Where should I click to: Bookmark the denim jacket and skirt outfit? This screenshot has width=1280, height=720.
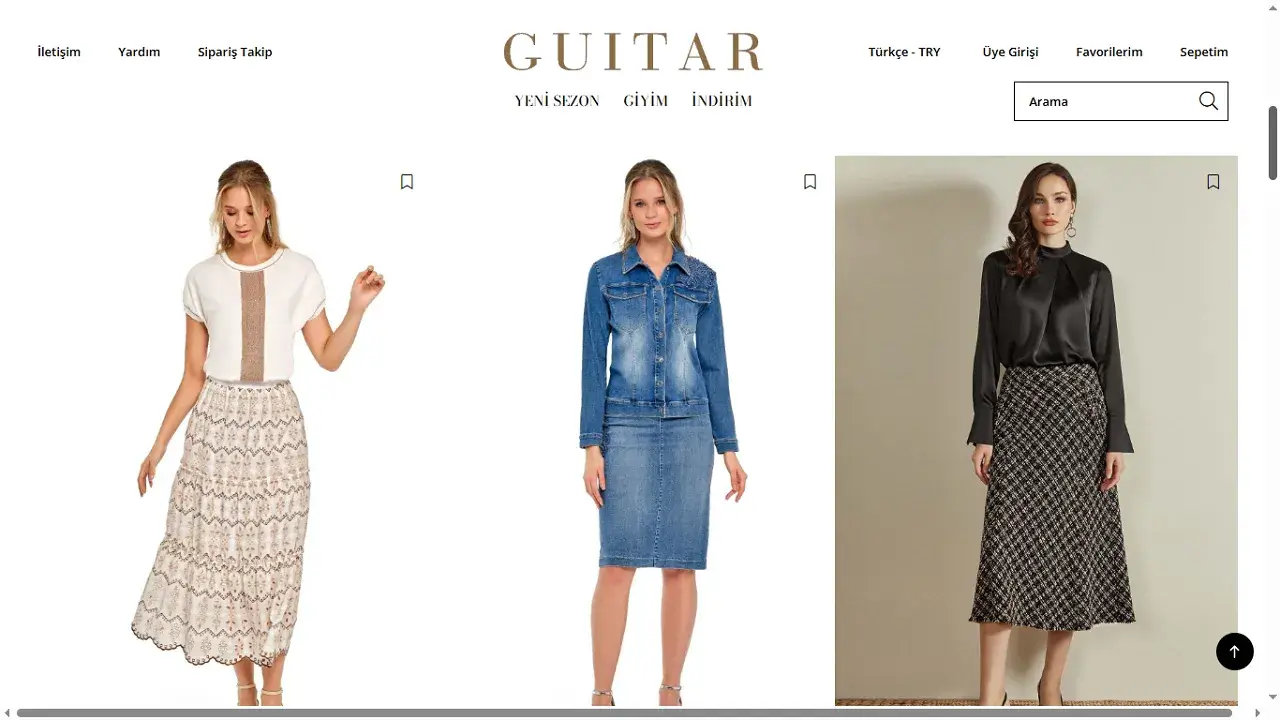coord(810,182)
